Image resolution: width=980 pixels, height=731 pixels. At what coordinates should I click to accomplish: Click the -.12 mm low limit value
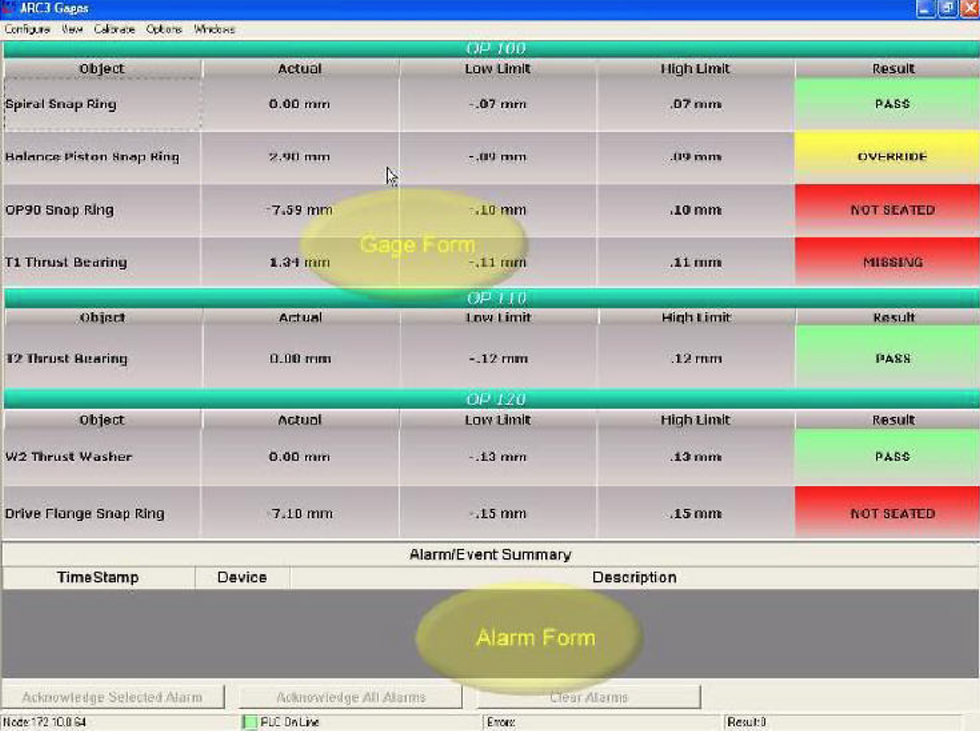click(x=498, y=359)
